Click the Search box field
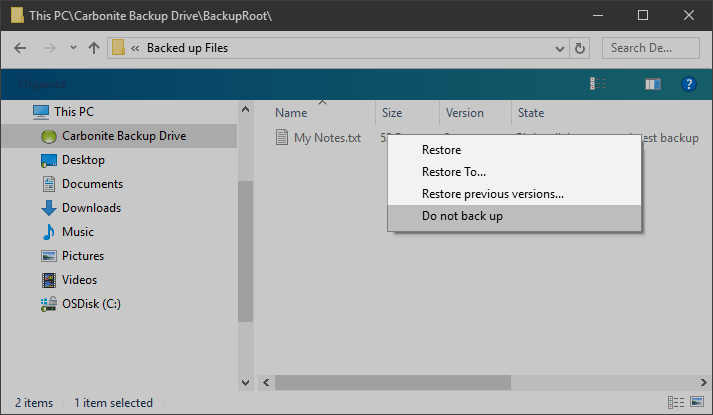 [650, 47]
